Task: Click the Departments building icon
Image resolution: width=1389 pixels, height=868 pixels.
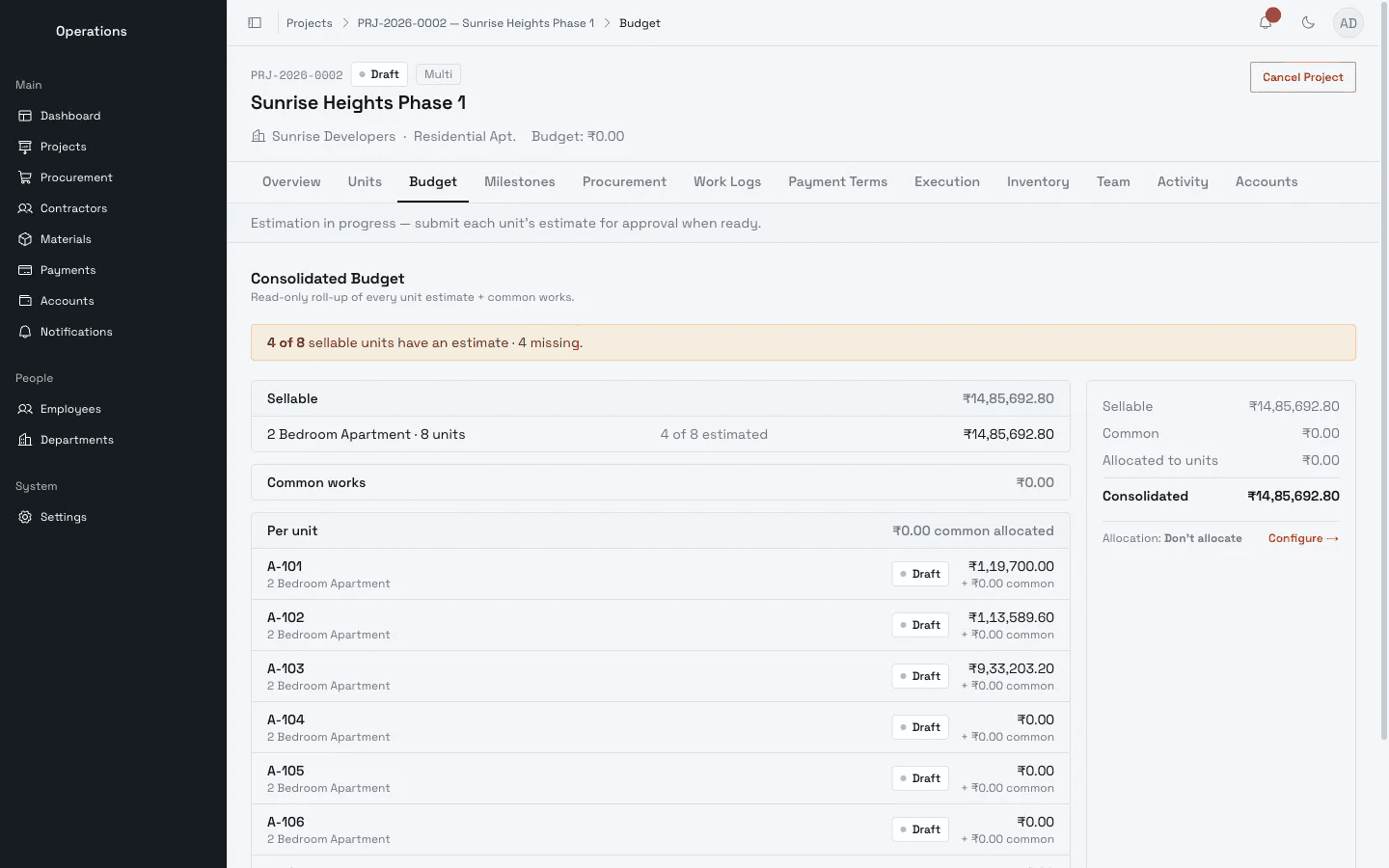Action: coord(25,440)
